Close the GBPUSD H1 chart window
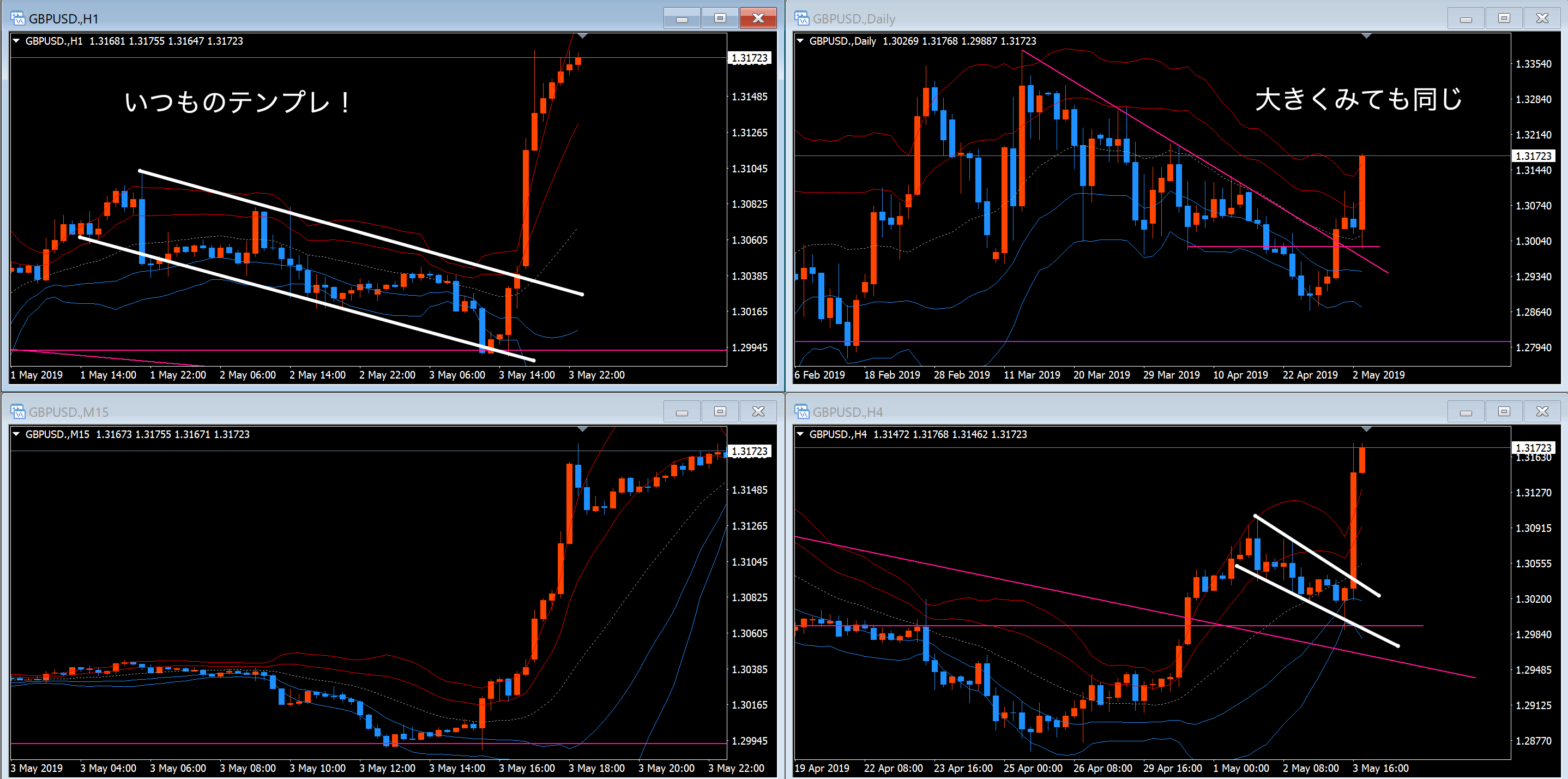 pos(758,18)
